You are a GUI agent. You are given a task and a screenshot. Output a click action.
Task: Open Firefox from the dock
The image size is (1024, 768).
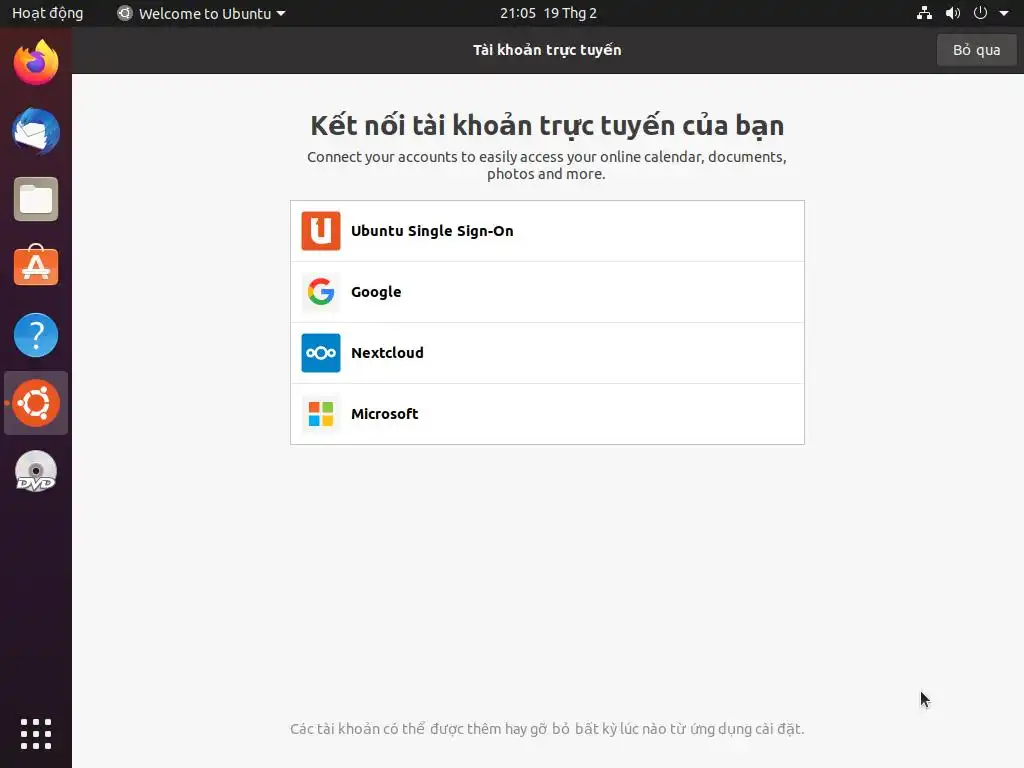pos(36,63)
